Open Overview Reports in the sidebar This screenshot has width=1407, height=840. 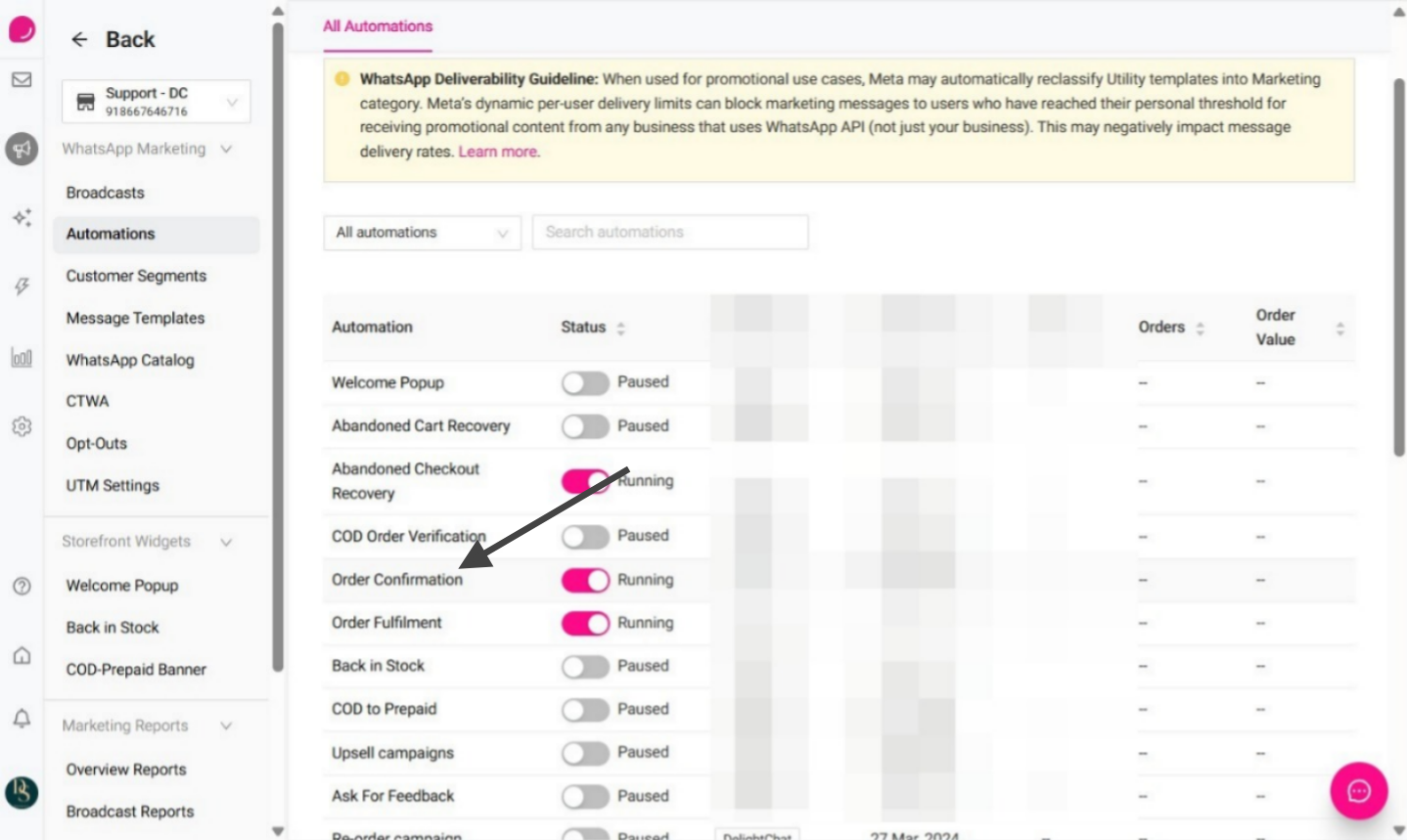[126, 770]
